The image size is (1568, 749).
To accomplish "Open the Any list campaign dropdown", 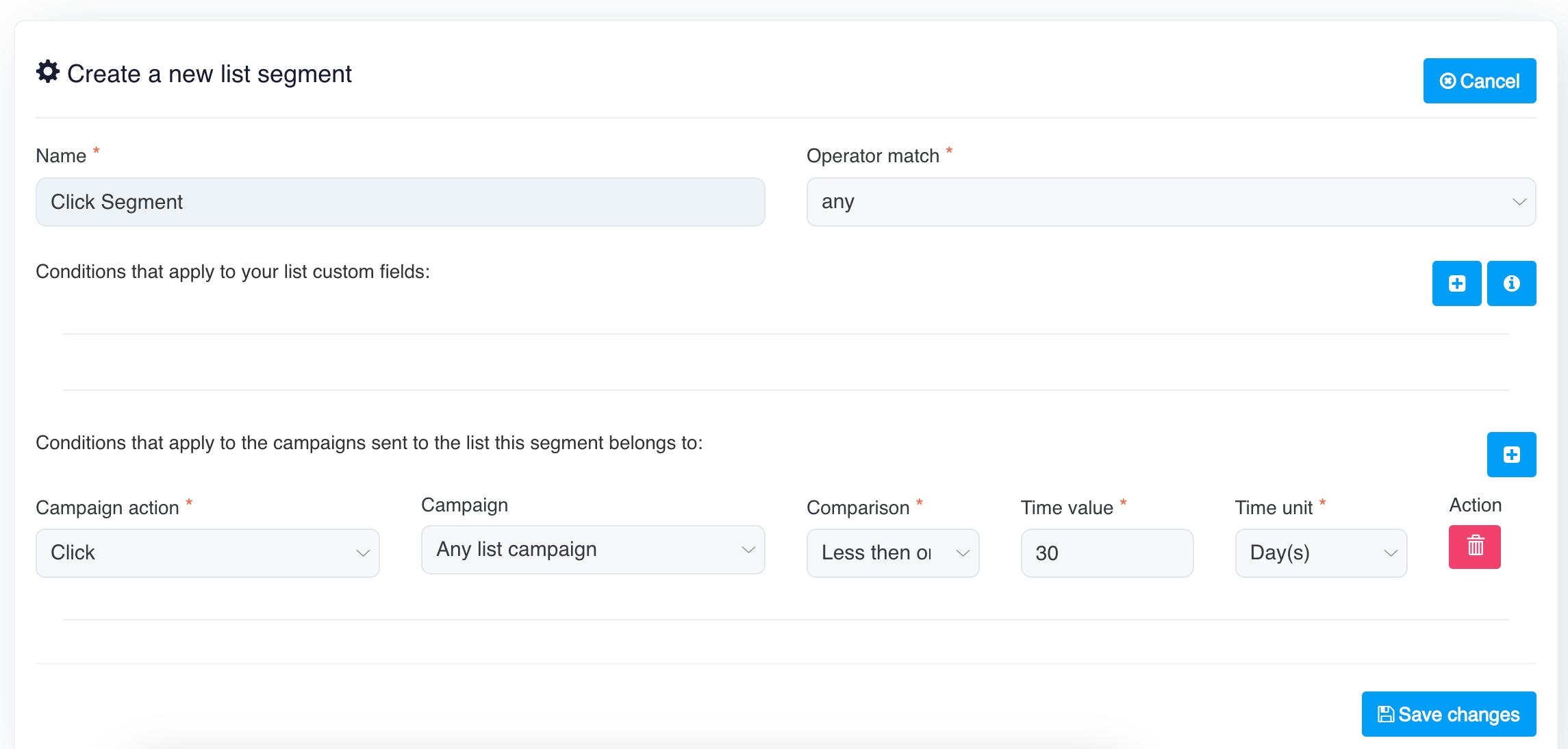I will pos(592,550).
